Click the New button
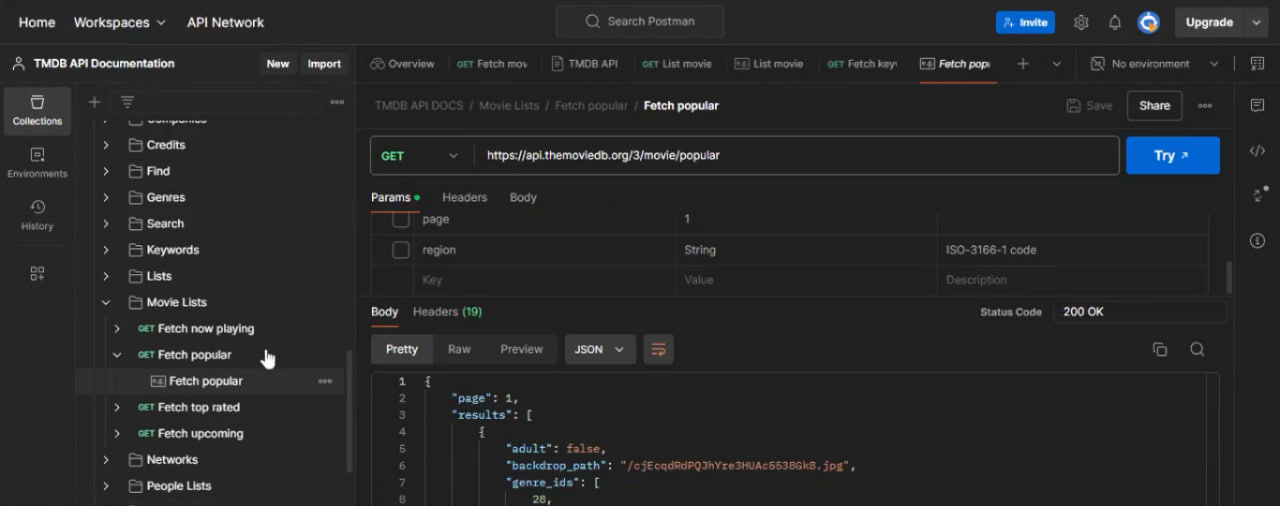This screenshot has height=506, width=1280. pyautogui.click(x=278, y=63)
